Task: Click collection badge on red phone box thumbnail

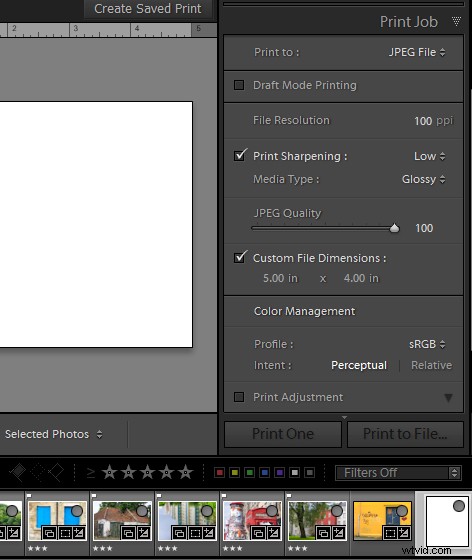Action: point(258,534)
